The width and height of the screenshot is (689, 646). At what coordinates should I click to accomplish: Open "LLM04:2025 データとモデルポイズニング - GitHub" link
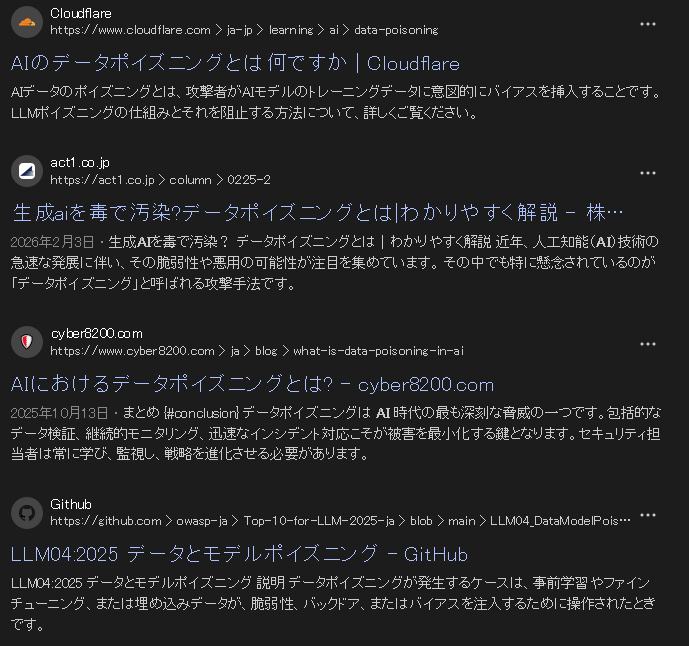point(239,554)
